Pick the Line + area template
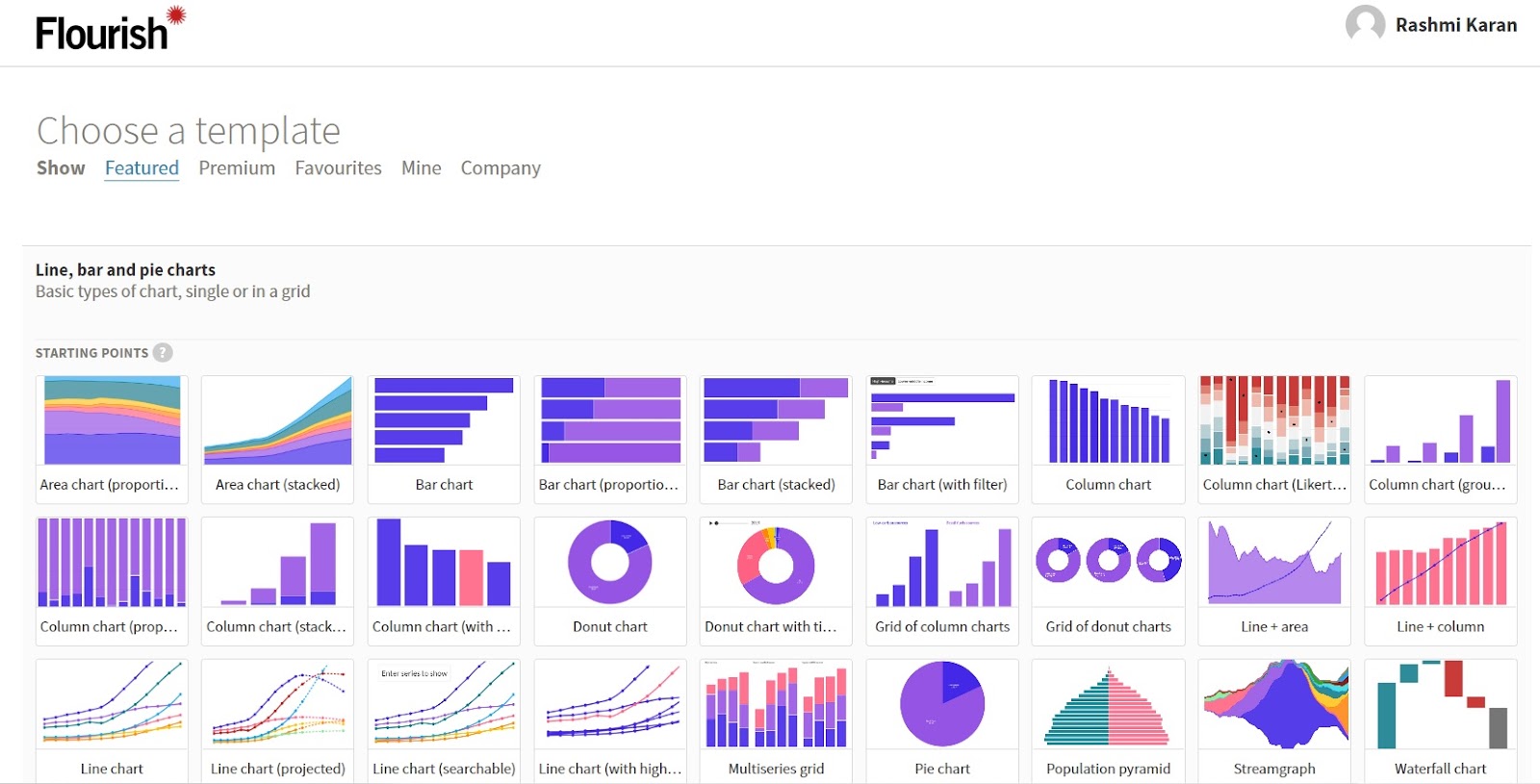Viewport: 1540px width, 784px height. (1274, 581)
